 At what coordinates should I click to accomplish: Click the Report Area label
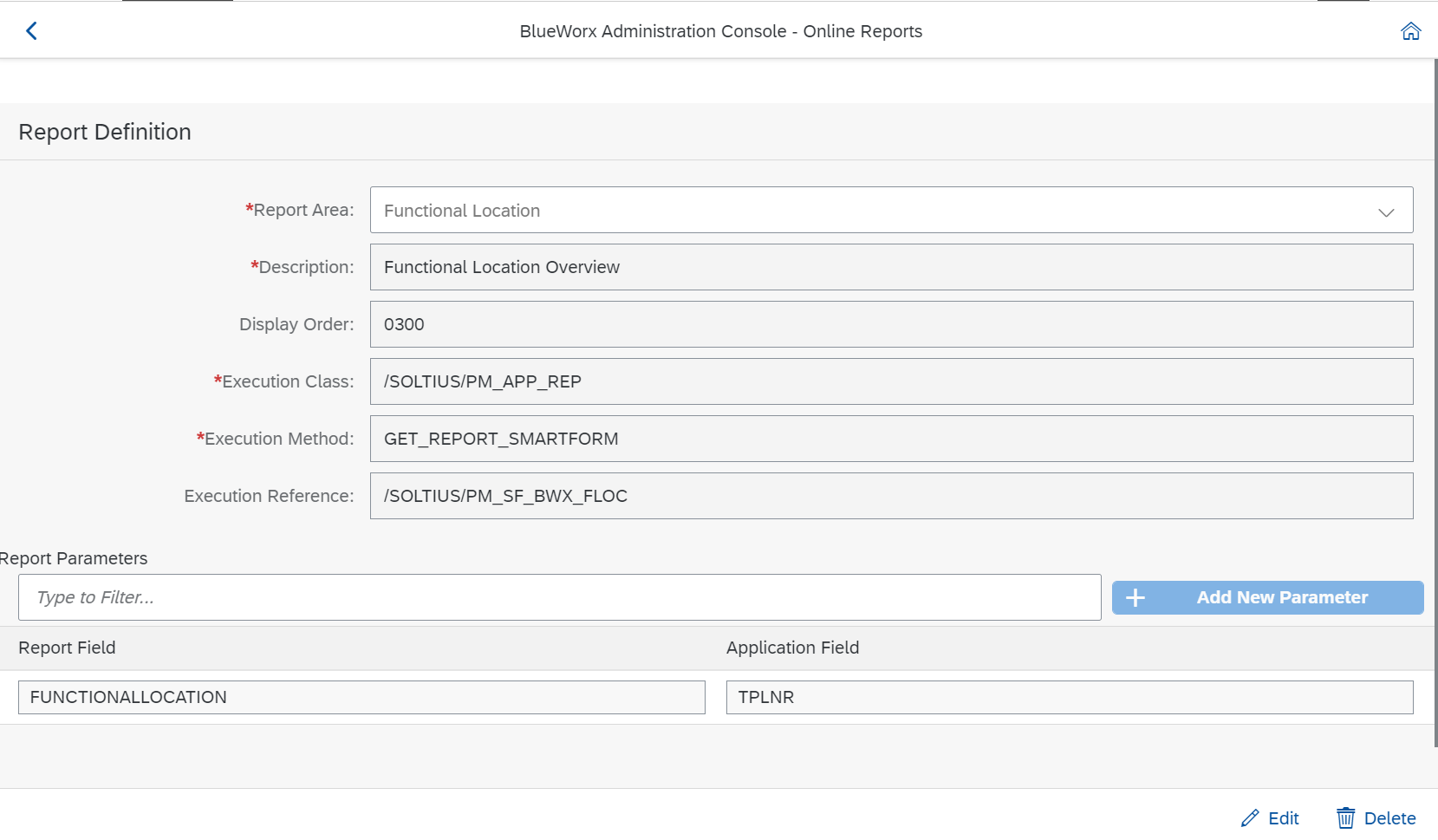[300, 210]
